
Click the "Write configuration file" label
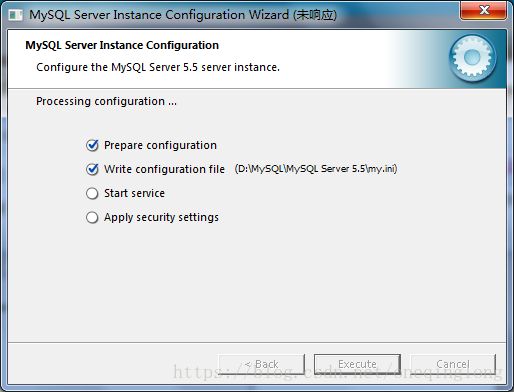click(164, 169)
